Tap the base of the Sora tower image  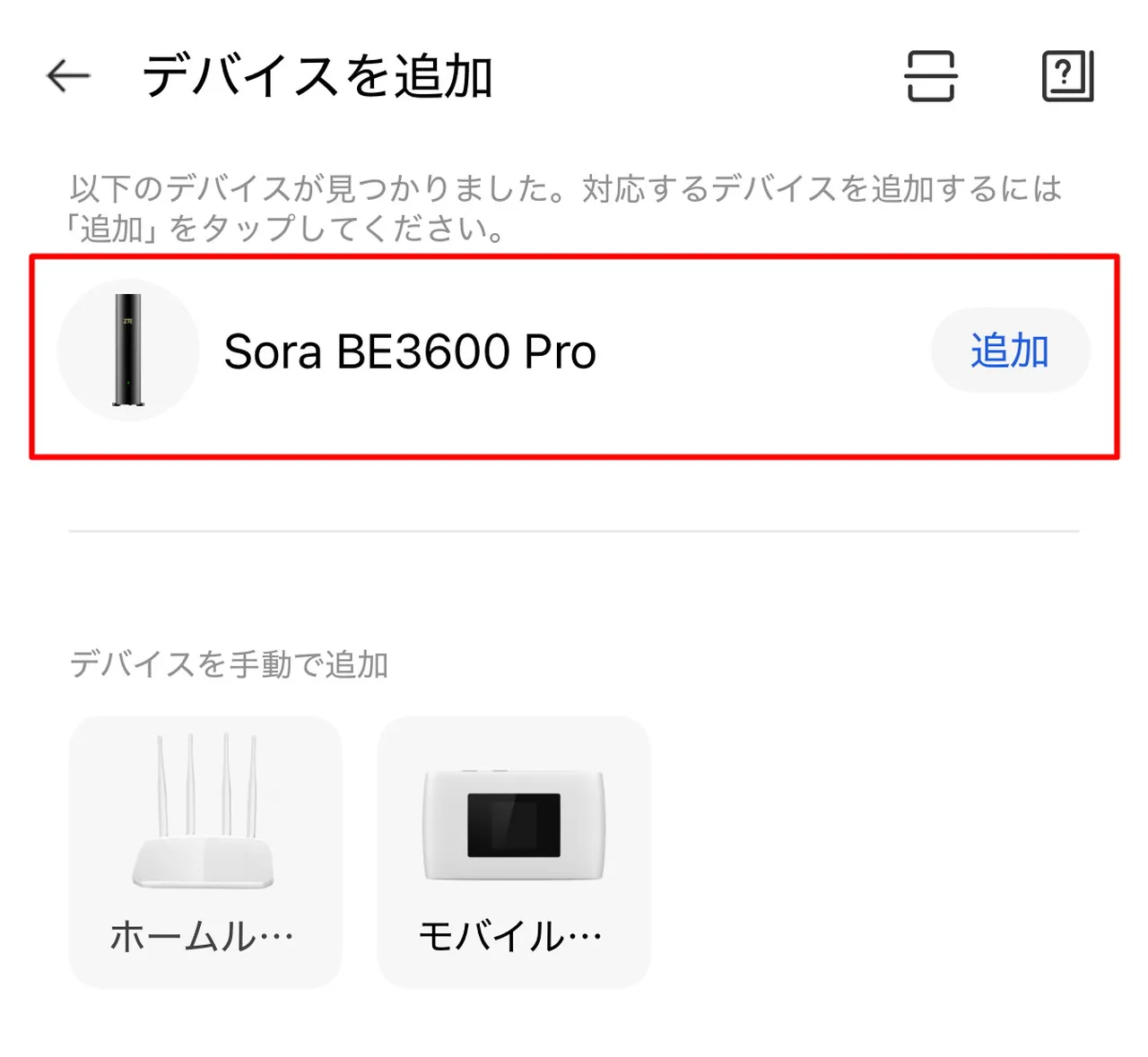128,403
